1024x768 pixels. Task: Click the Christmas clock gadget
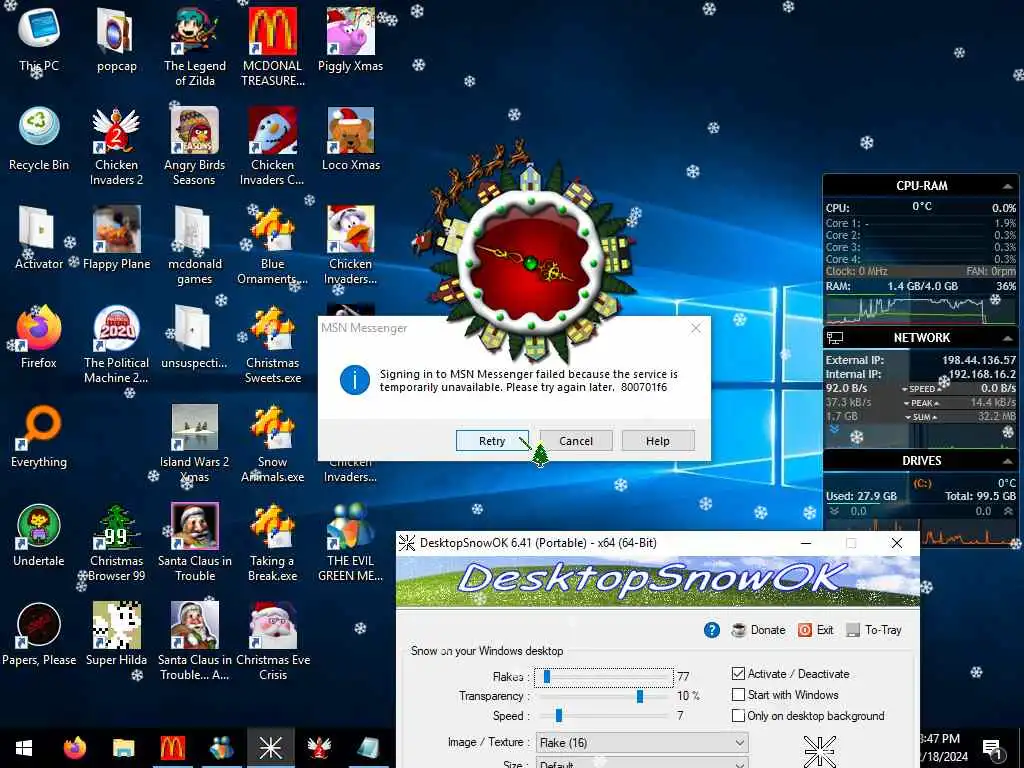[529, 261]
